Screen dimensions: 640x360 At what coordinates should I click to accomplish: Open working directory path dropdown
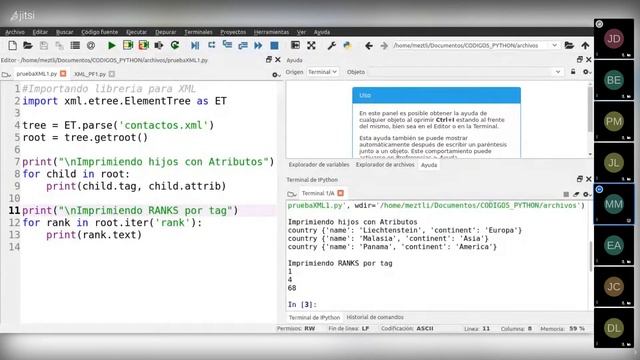tap(554, 45)
